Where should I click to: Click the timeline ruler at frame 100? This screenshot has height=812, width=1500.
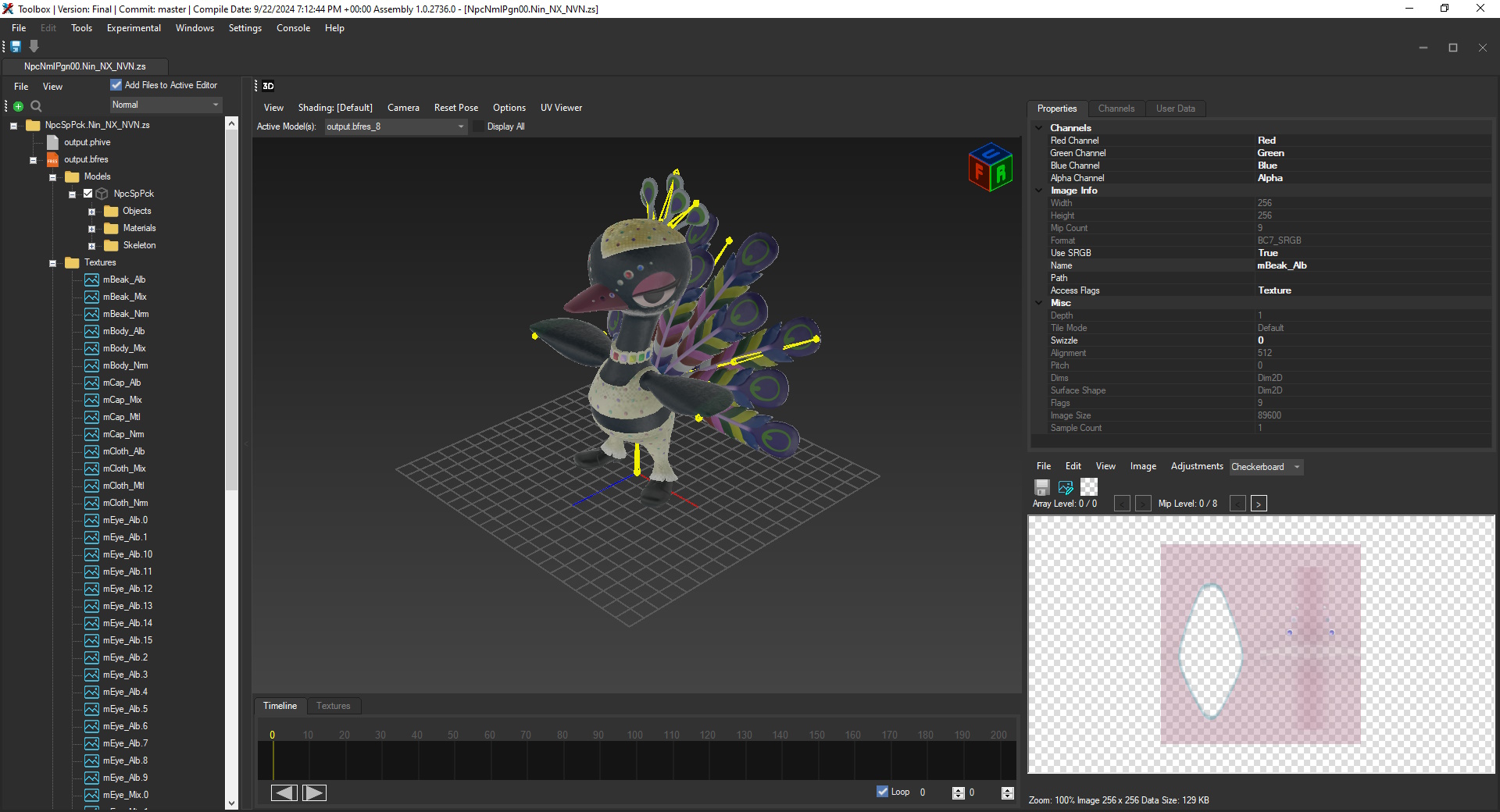click(x=635, y=735)
